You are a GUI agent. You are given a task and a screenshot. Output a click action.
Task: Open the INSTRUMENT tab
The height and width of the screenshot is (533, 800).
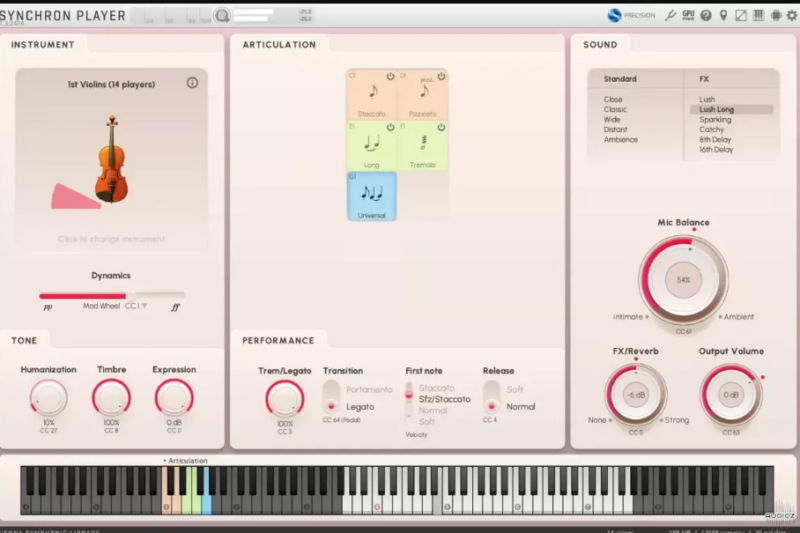(x=43, y=44)
